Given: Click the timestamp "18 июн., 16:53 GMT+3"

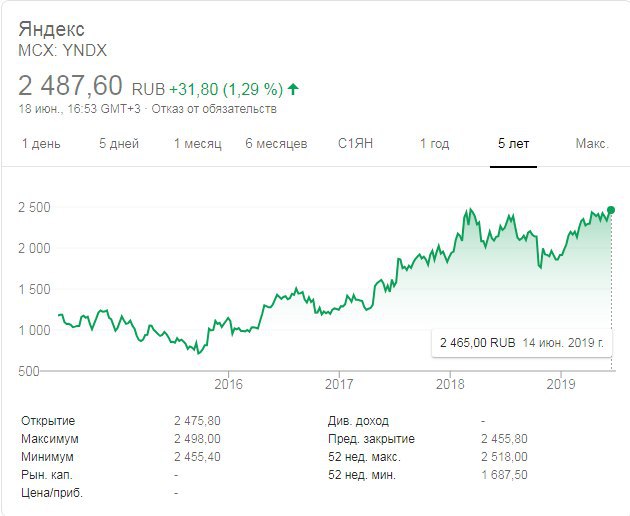Looking at the screenshot, I should [x=80, y=109].
